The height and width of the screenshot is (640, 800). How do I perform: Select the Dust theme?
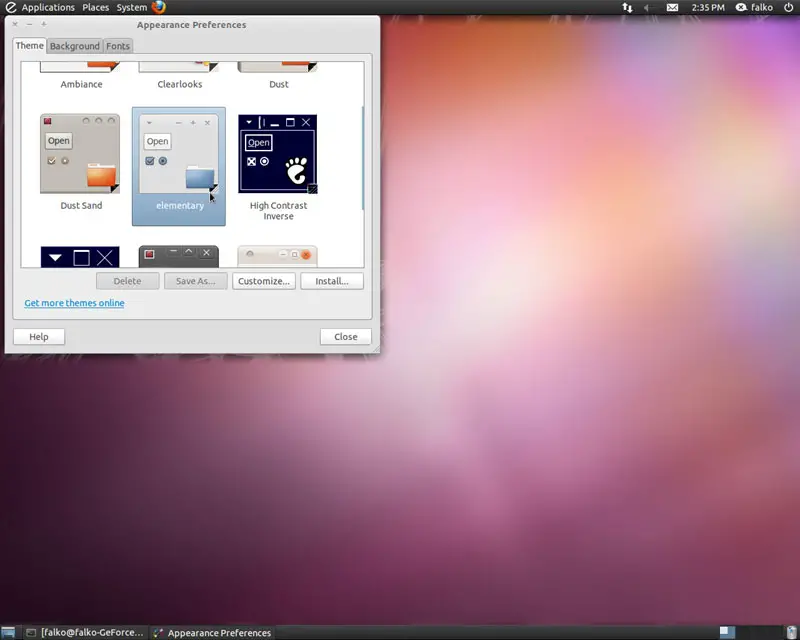[278, 77]
